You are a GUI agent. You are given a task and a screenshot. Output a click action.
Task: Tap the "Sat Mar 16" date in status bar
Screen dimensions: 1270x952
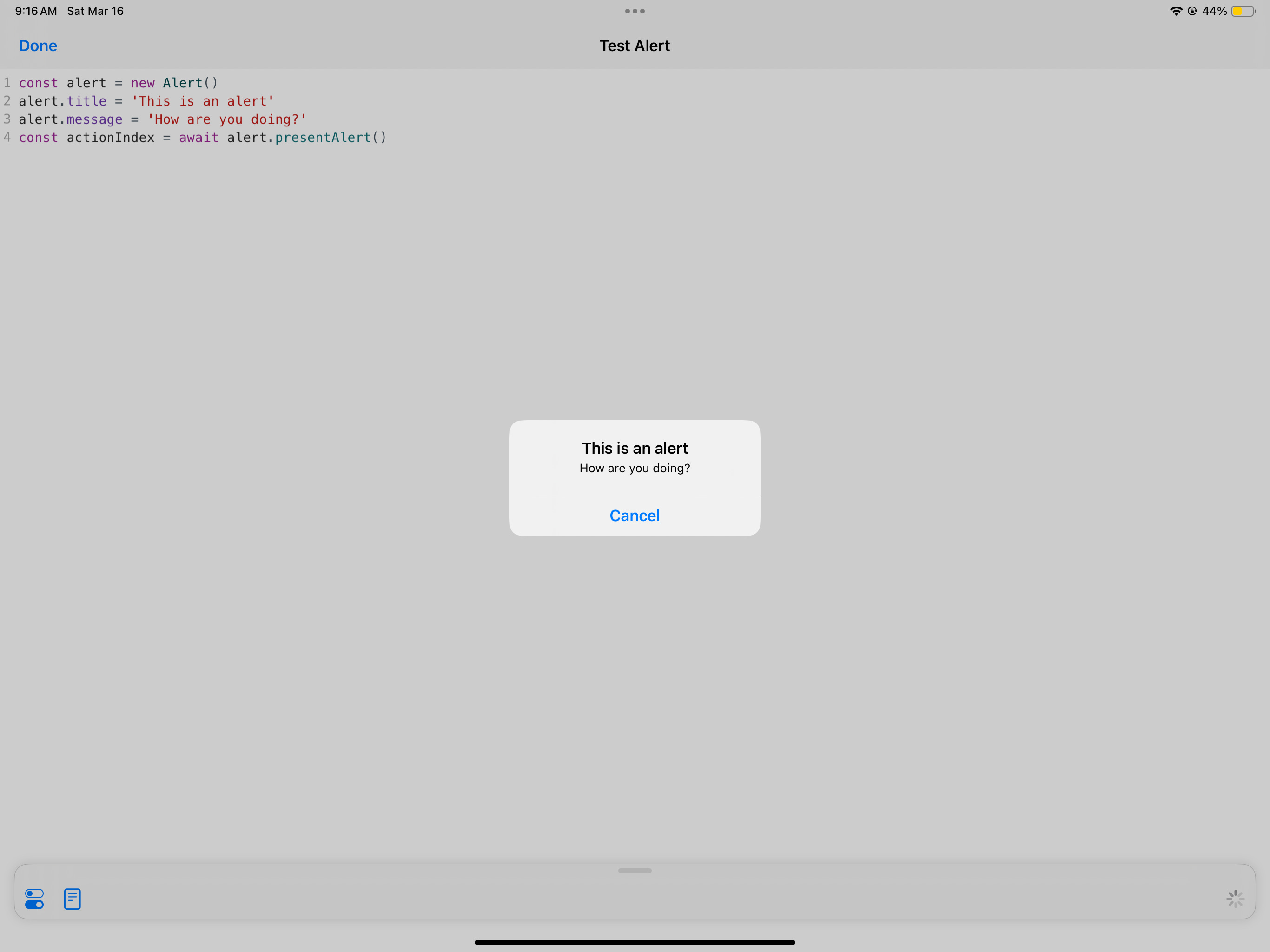point(95,11)
